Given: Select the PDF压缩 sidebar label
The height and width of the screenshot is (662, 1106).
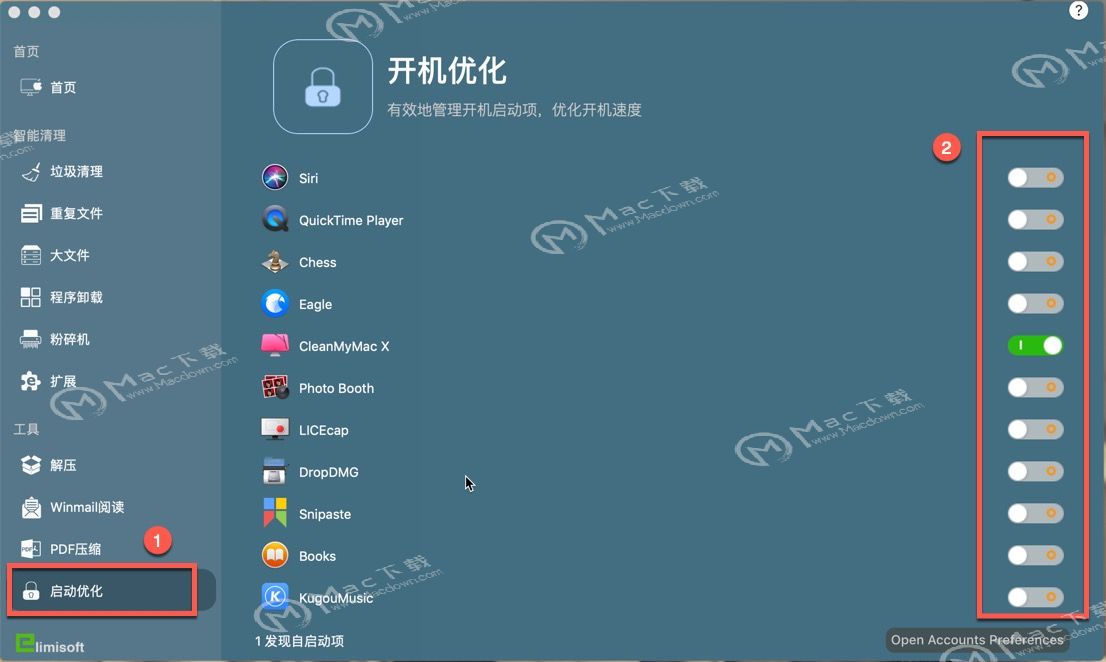Looking at the screenshot, I should coord(75,549).
